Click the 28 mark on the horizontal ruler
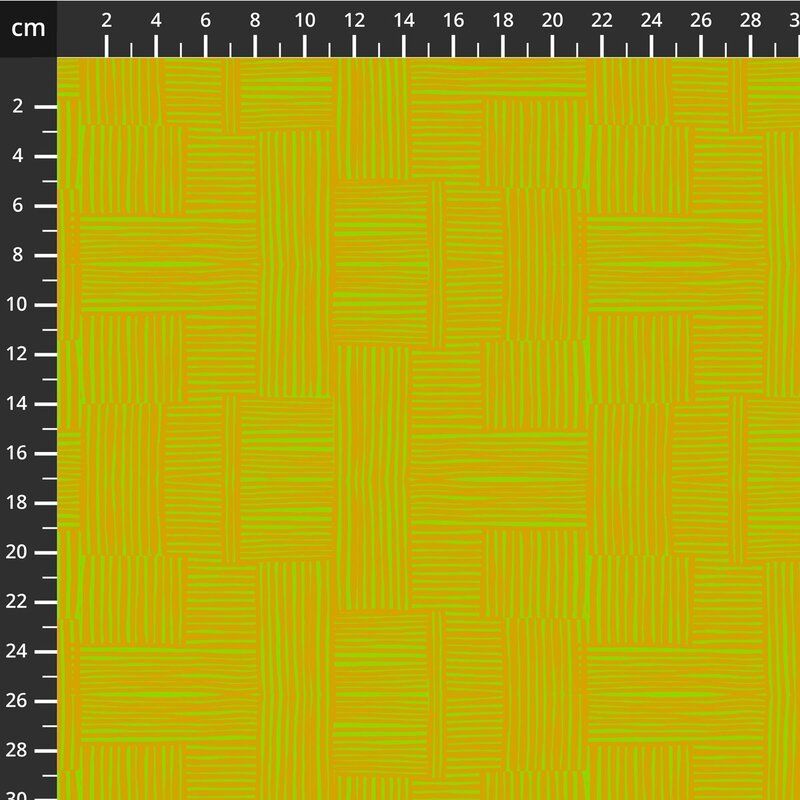 (x=751, y=22)
